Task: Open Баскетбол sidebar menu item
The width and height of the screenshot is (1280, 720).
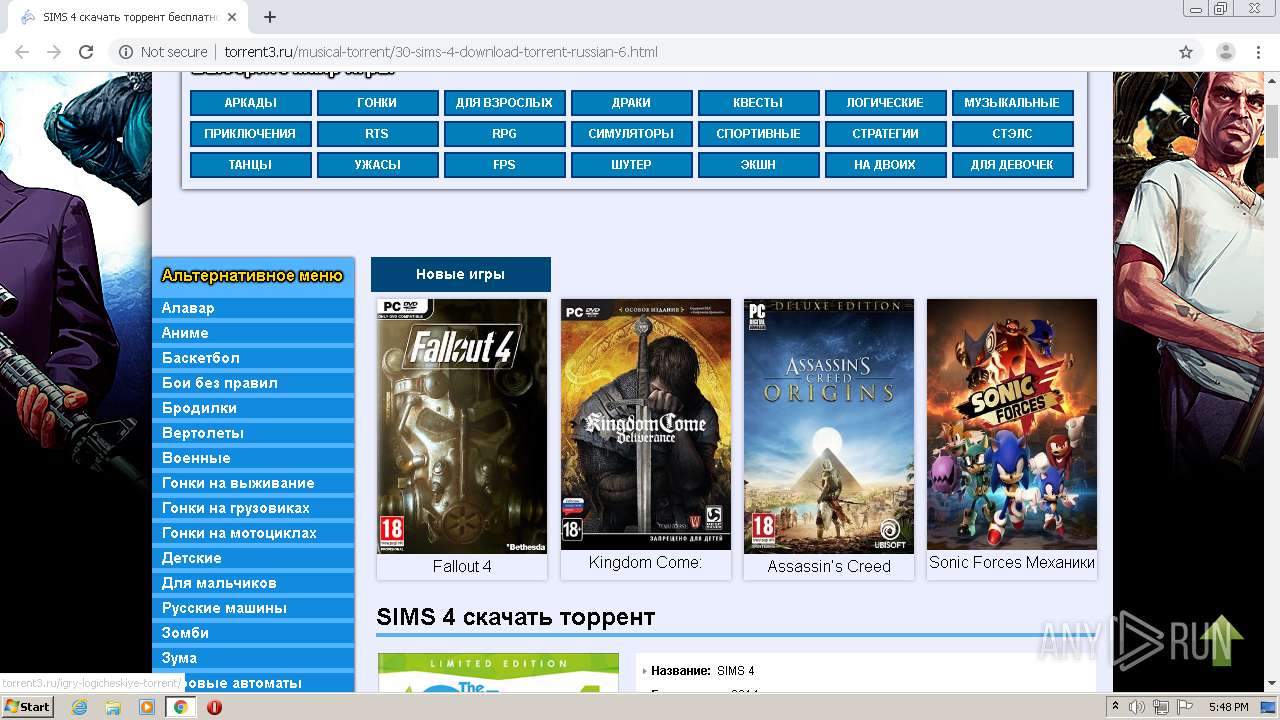Action: pos(253,358)
